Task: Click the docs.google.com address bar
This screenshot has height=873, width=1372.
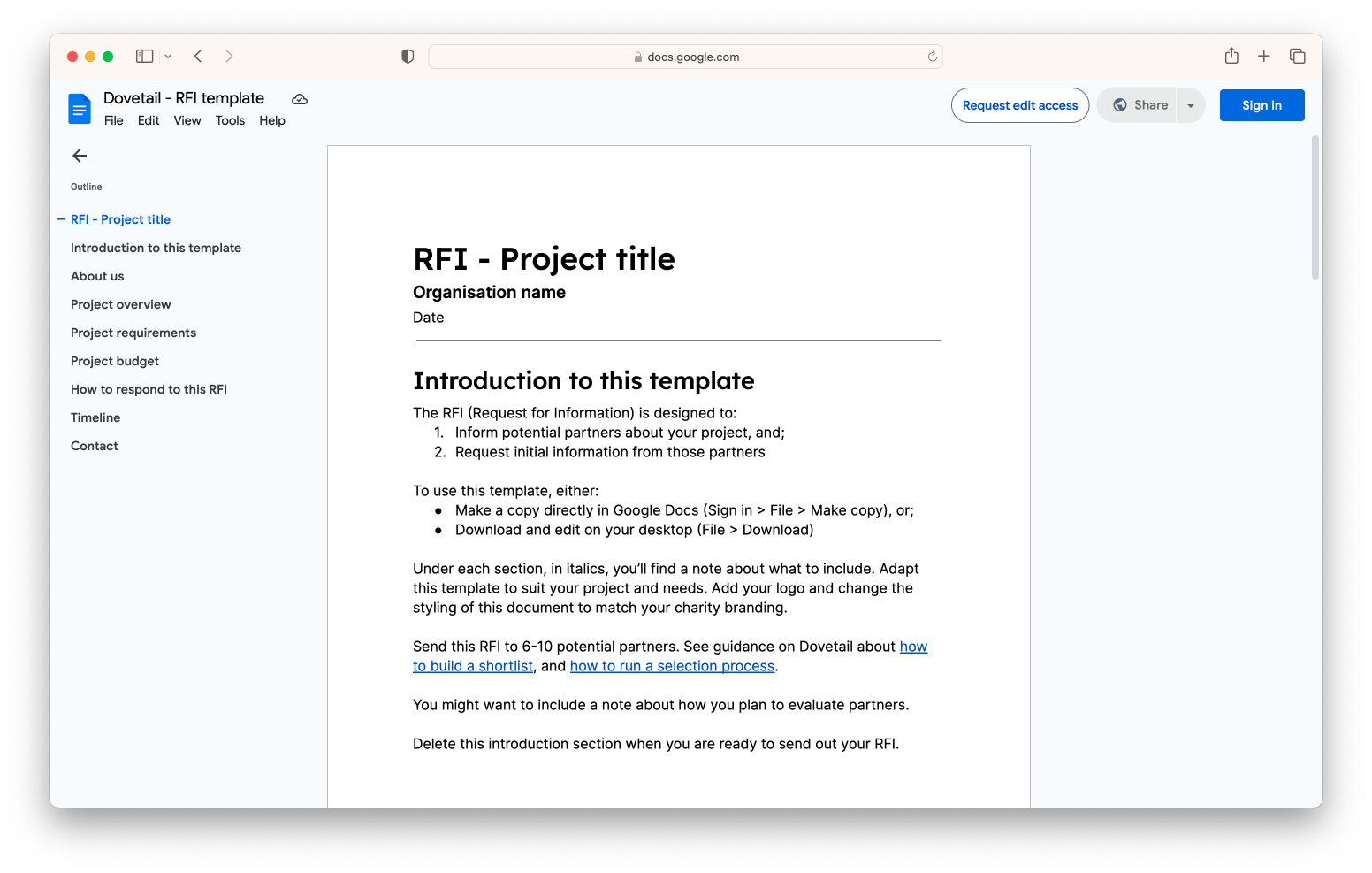Action: 685,56
